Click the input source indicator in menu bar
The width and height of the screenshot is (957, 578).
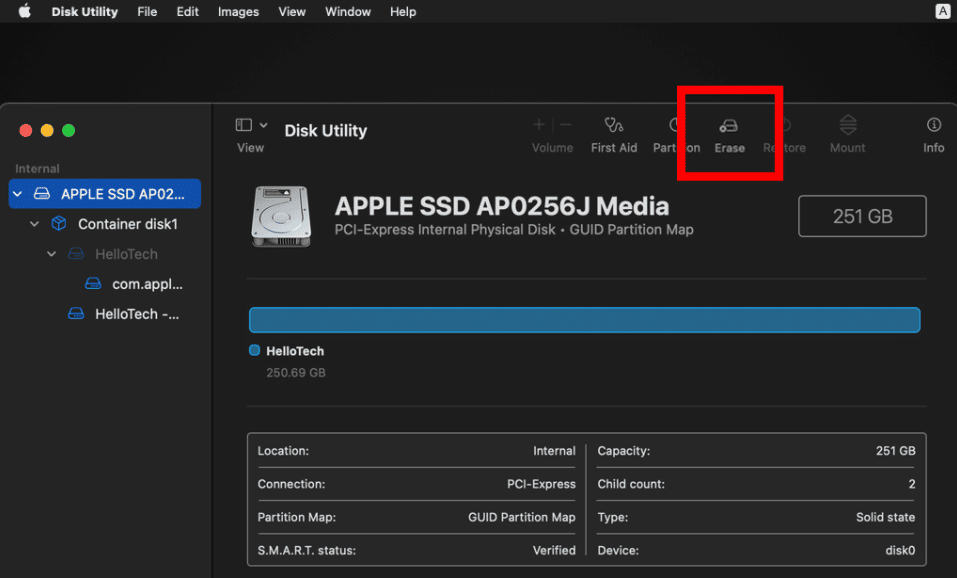pos(942,11)
